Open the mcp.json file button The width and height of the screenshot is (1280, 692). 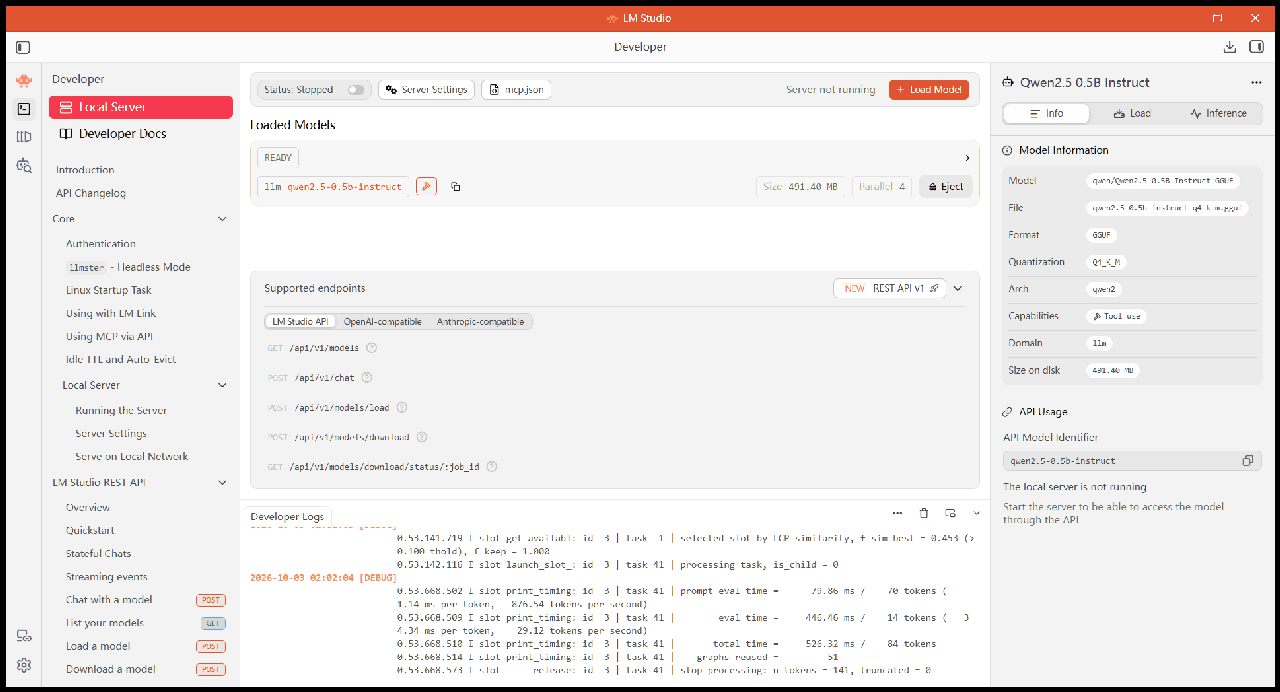[516, 90]
